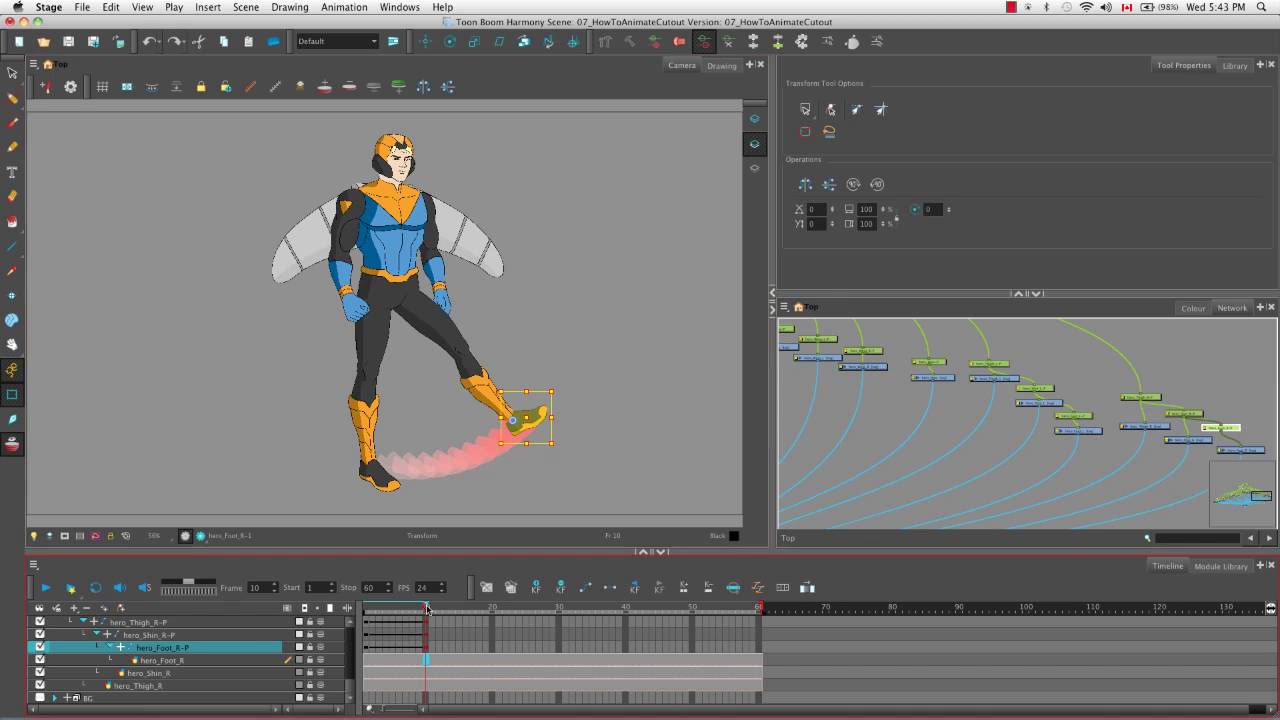This screenshot has width=1280, height=720.
Task: Click the gear icon in Camera toolbar
Action: pyautogui.click(x=70, y=87)
